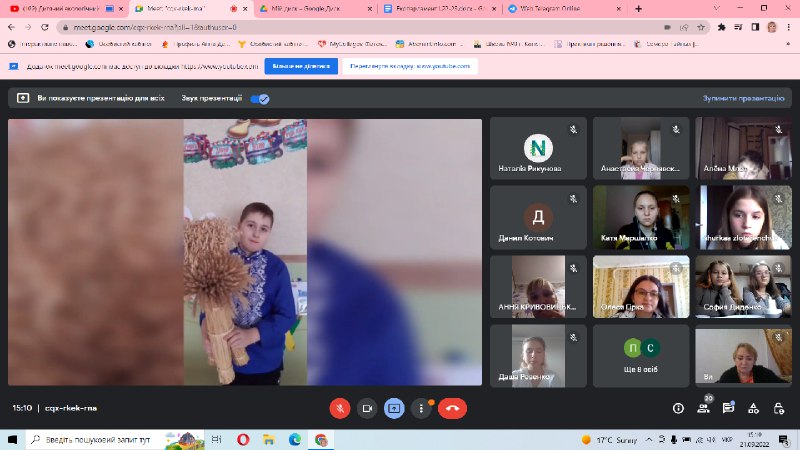Click the blue stop-sharing banner button
800x450 pixels.
[x=301, y=66]
